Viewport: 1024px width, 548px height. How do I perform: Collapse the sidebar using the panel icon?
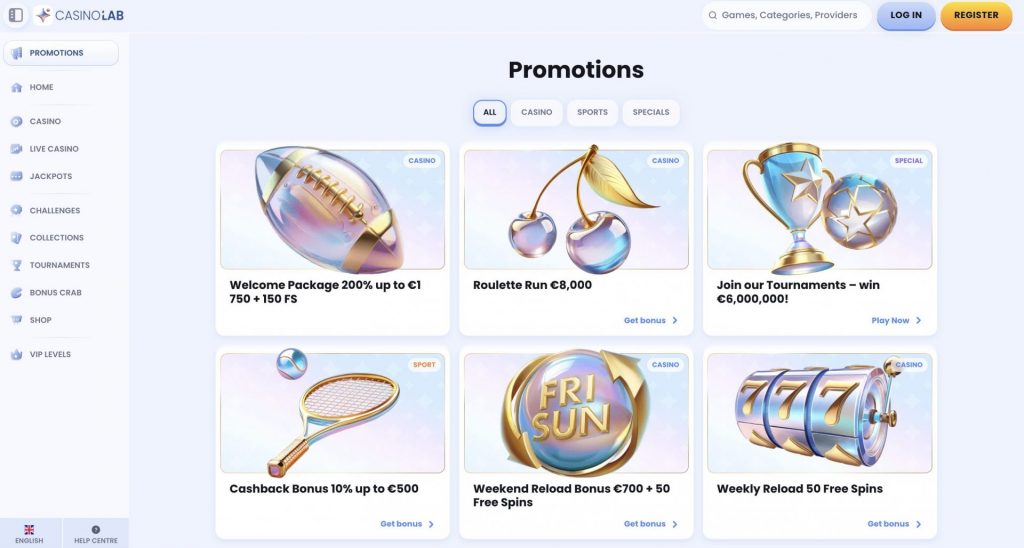16,15
